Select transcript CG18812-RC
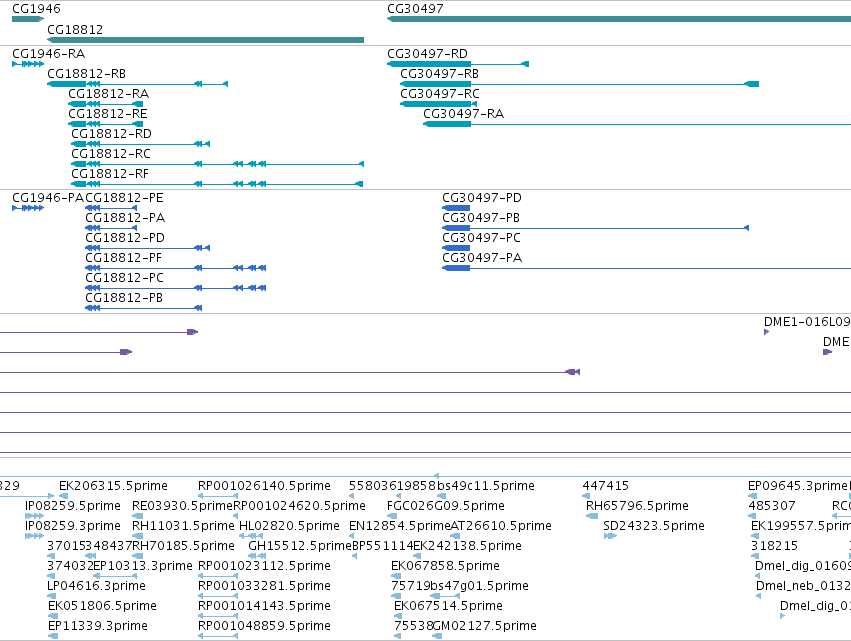 click(x=111, y=154)
